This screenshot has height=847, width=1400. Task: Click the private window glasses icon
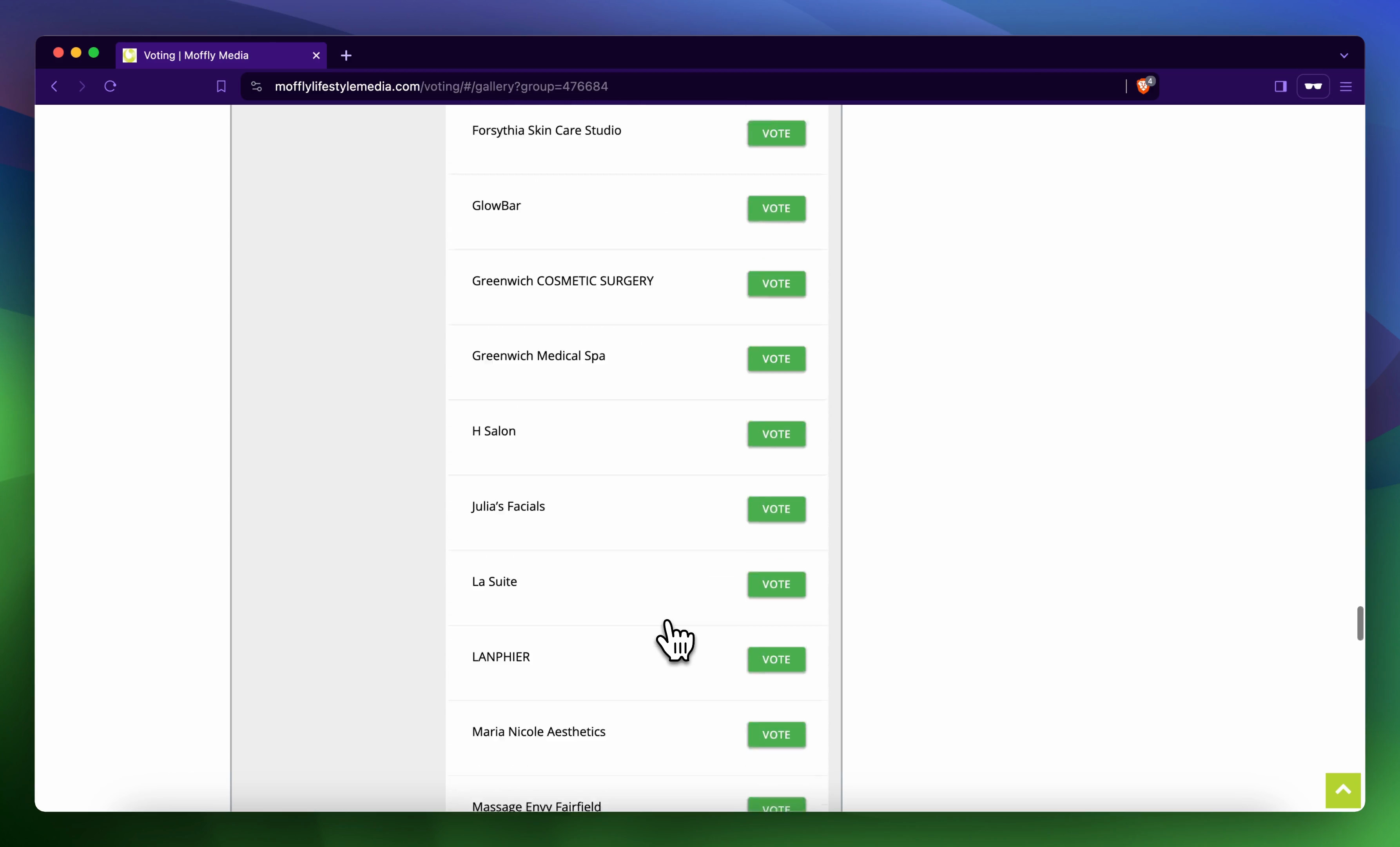pyautogui.click(x=1313, y=86)
